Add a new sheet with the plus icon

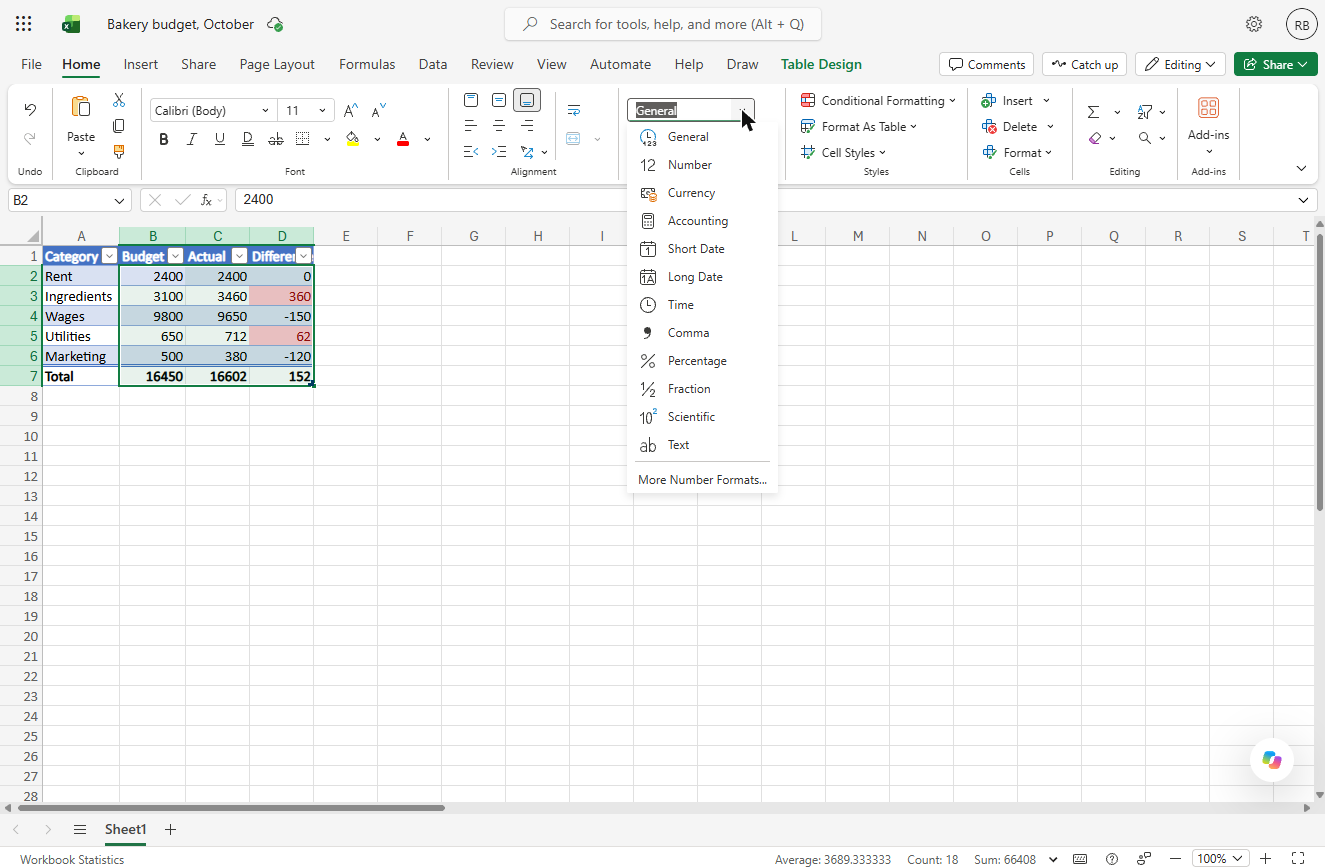170,829
